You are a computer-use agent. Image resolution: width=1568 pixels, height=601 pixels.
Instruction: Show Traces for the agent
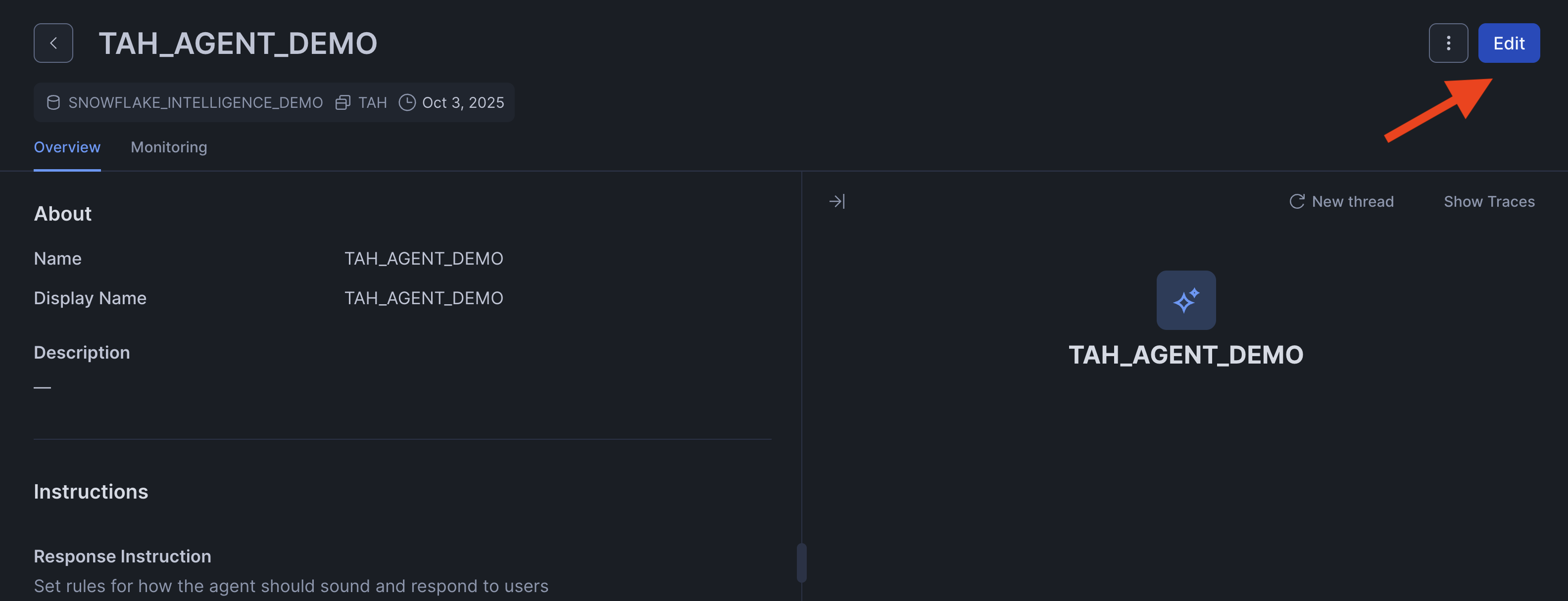pyautogui.click(x=1489, y=201)
